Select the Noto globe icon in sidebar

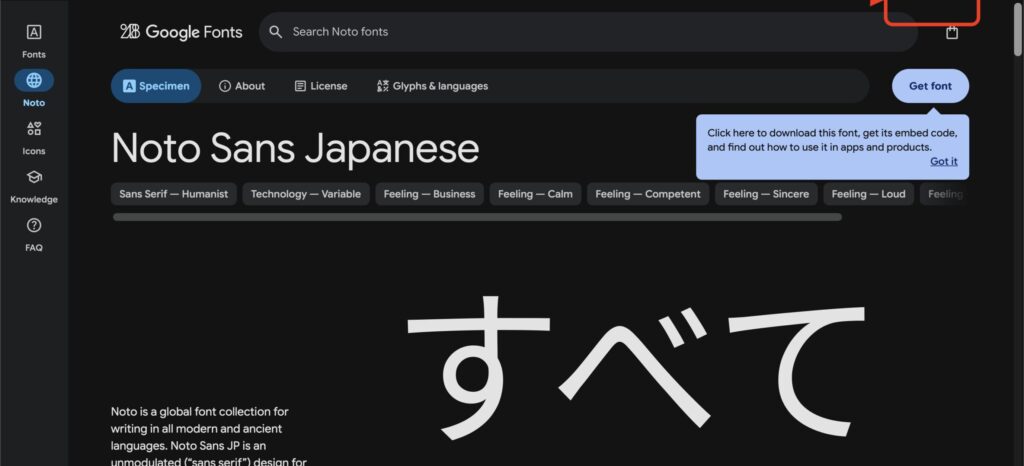click(x=34, y=80)
